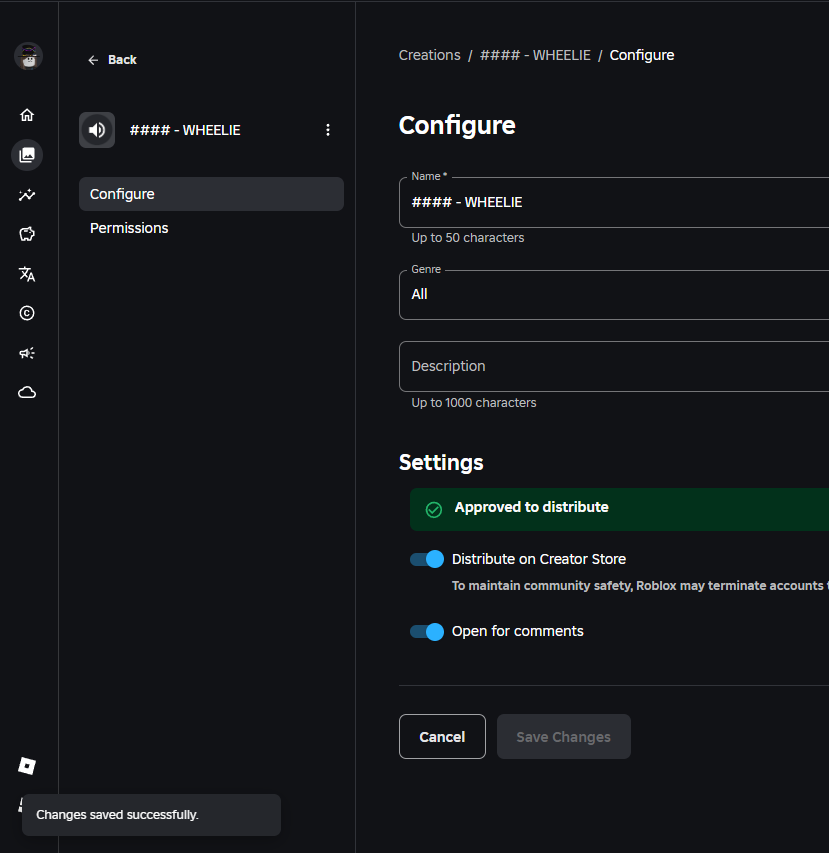Image resolution: width=829 pixels, height=853 pixels.
Task: Open the Home icon in sidebar
Action: pos(27,115)
